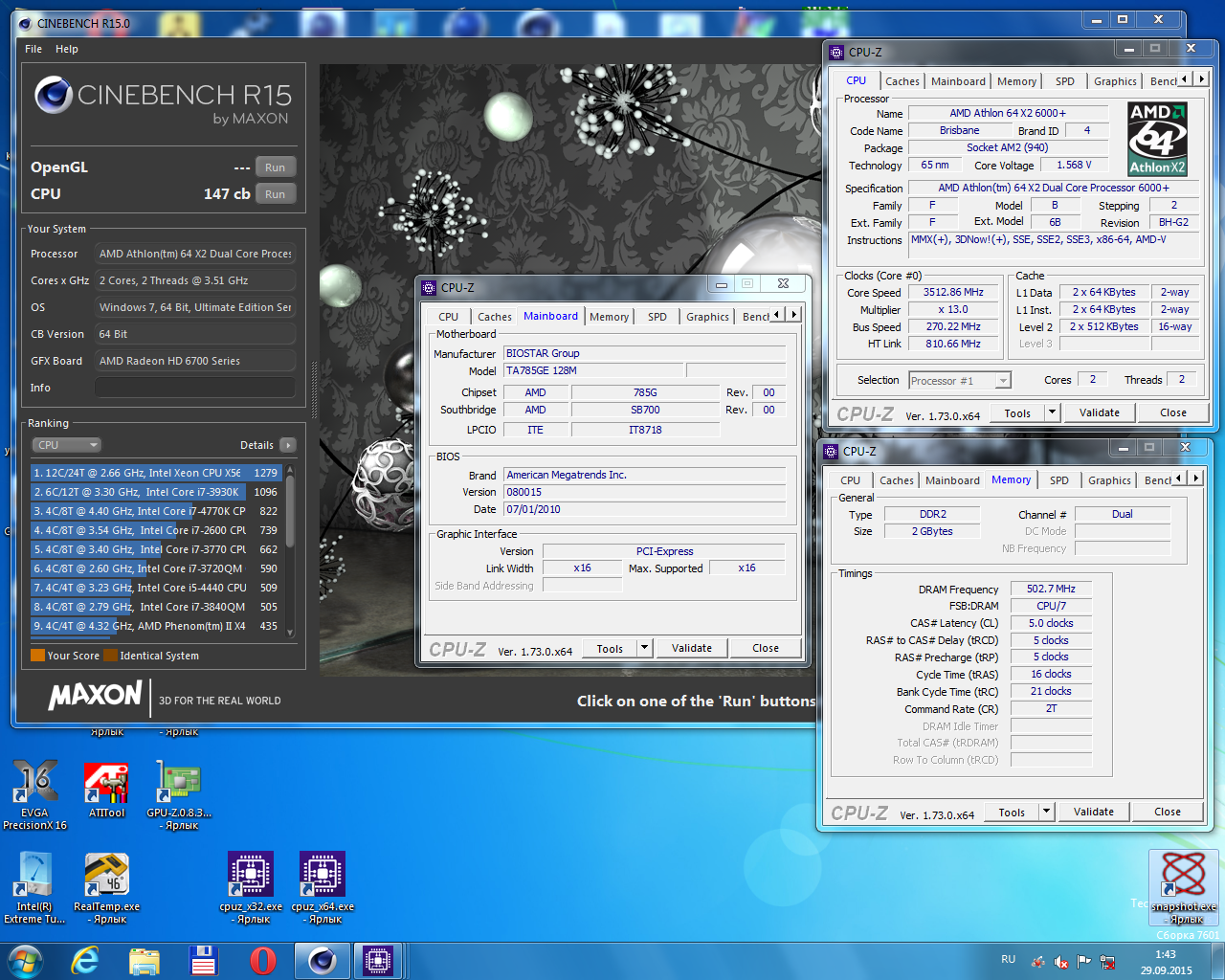Click the AMD Athlon X2 logo
1225x980 pixels.
[x=1157, y=139]
